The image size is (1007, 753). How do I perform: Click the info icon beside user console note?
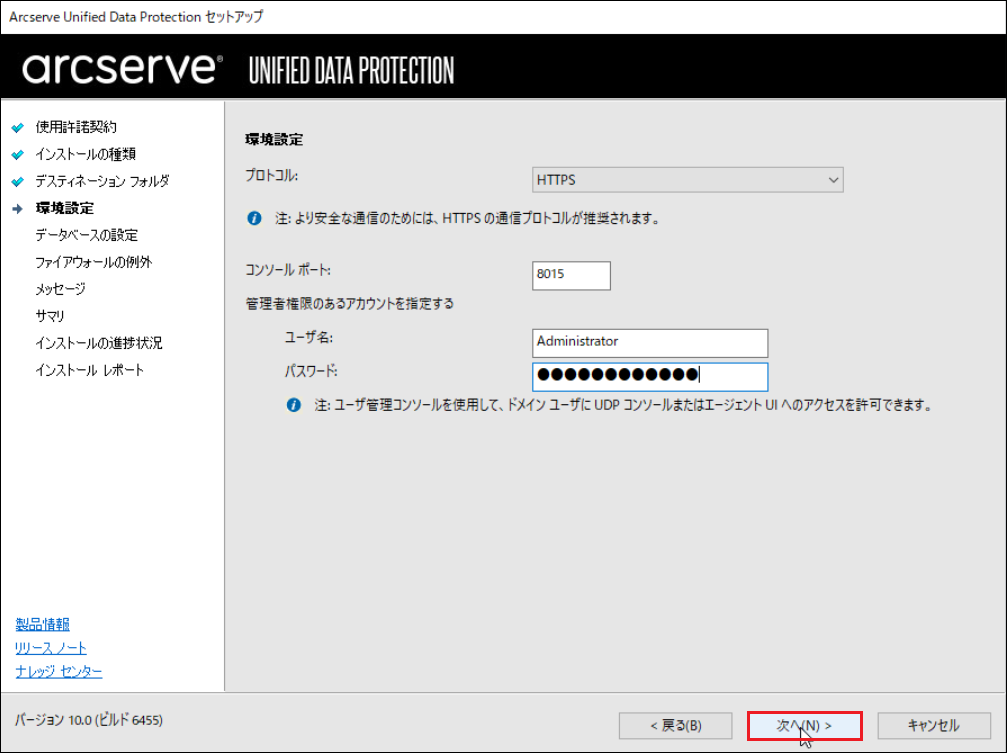293,405
